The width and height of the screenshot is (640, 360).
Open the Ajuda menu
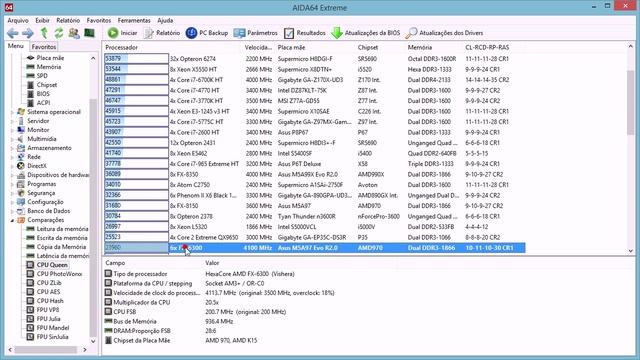(x=165, y=20)
